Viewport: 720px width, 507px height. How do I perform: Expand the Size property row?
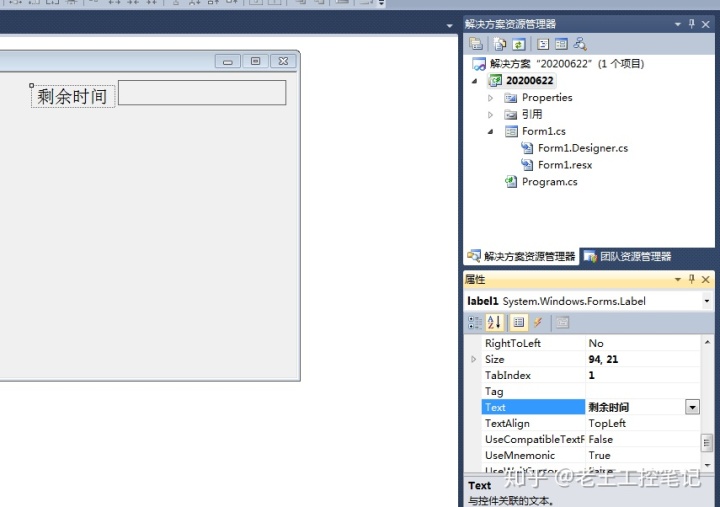pyautogui.click(x=473, y=359)
